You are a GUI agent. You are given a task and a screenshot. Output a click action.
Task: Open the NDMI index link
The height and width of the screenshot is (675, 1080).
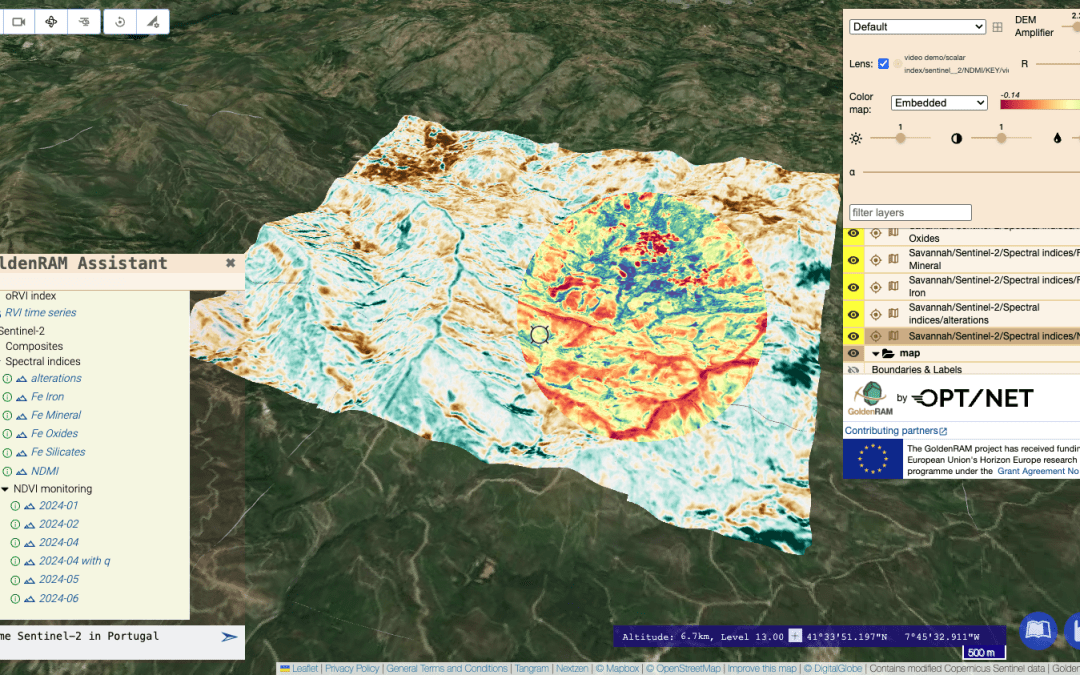point(45,471)
